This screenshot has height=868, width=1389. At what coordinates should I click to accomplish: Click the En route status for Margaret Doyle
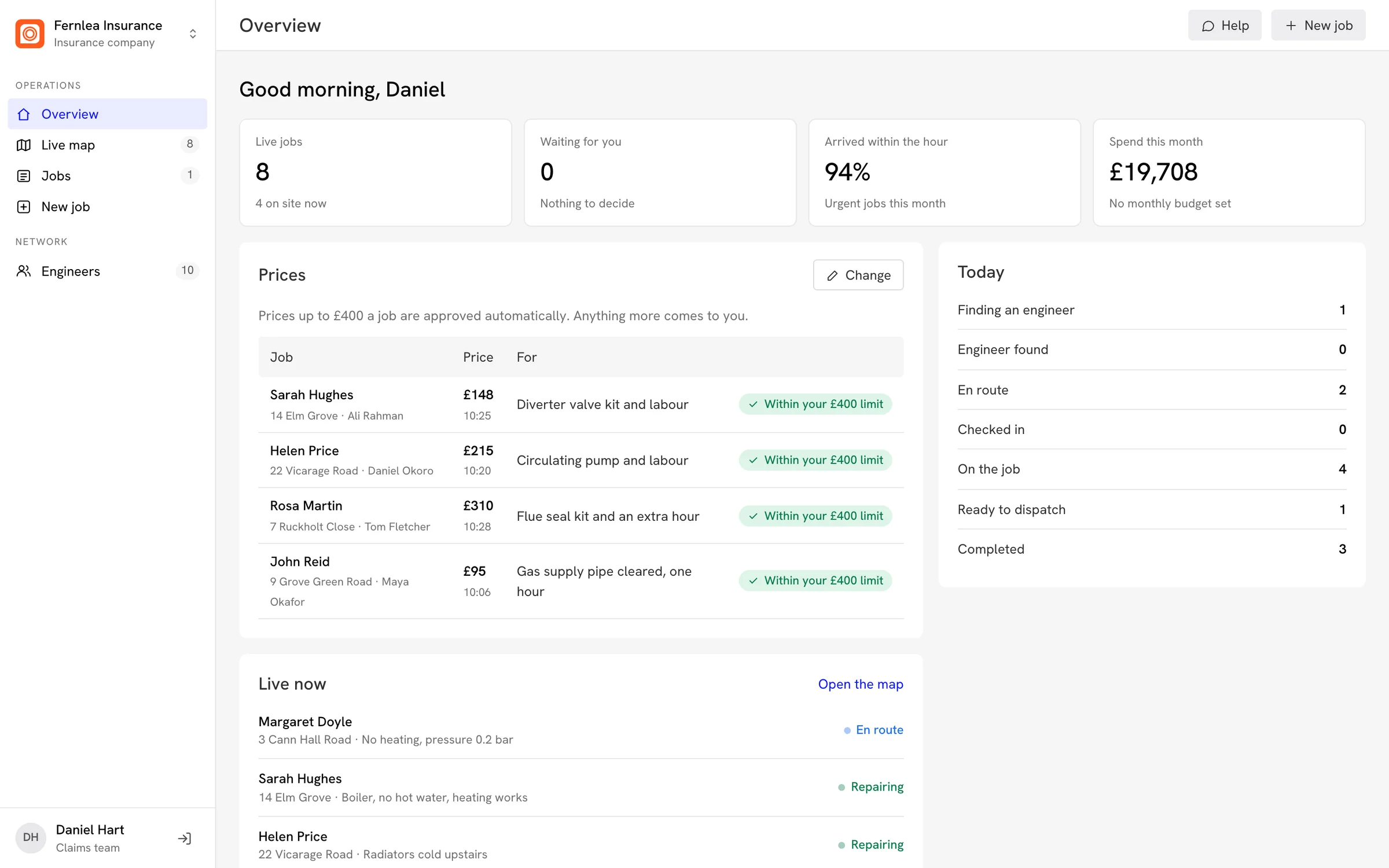(x=873, y=730)
